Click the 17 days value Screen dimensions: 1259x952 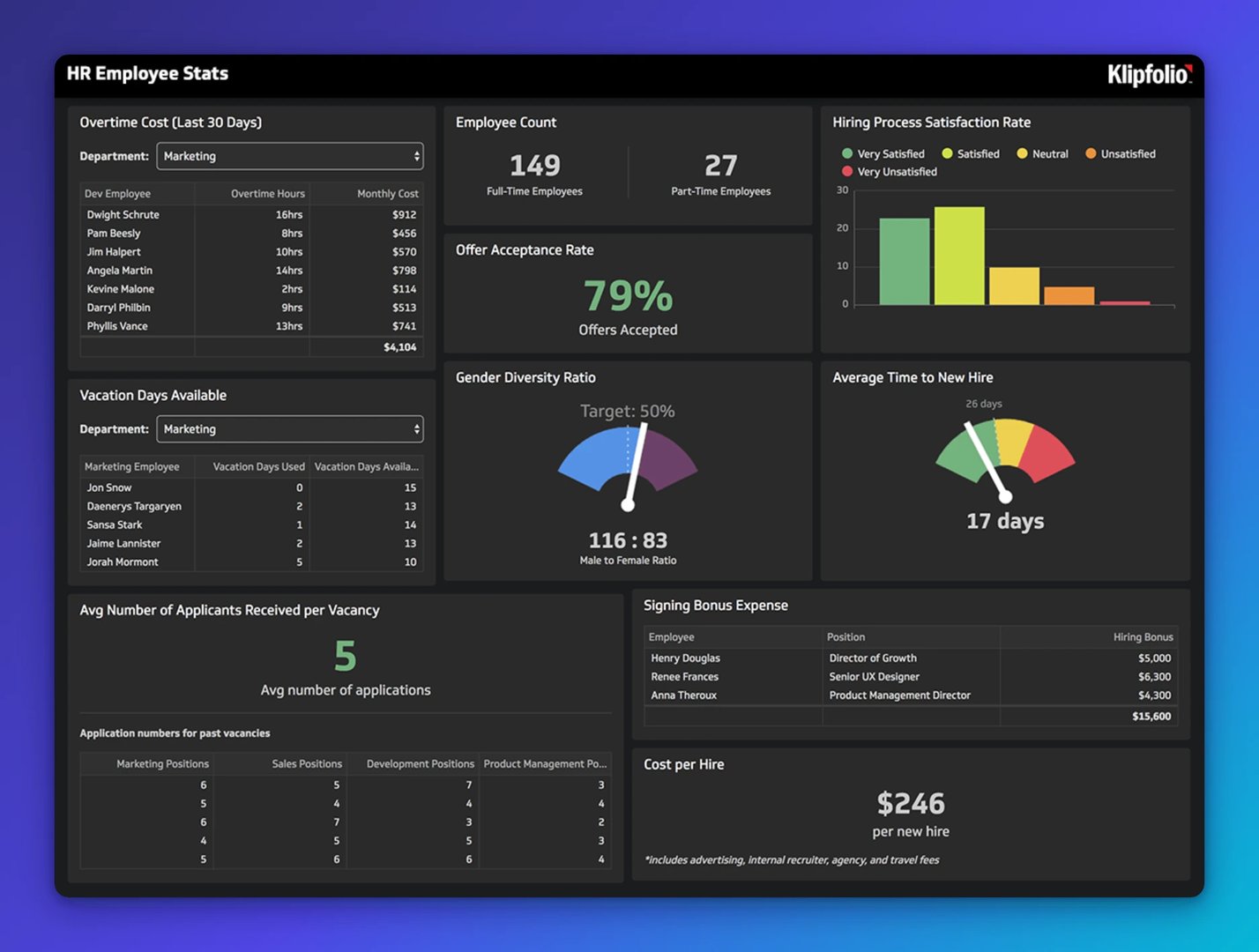coord(1005,521)
